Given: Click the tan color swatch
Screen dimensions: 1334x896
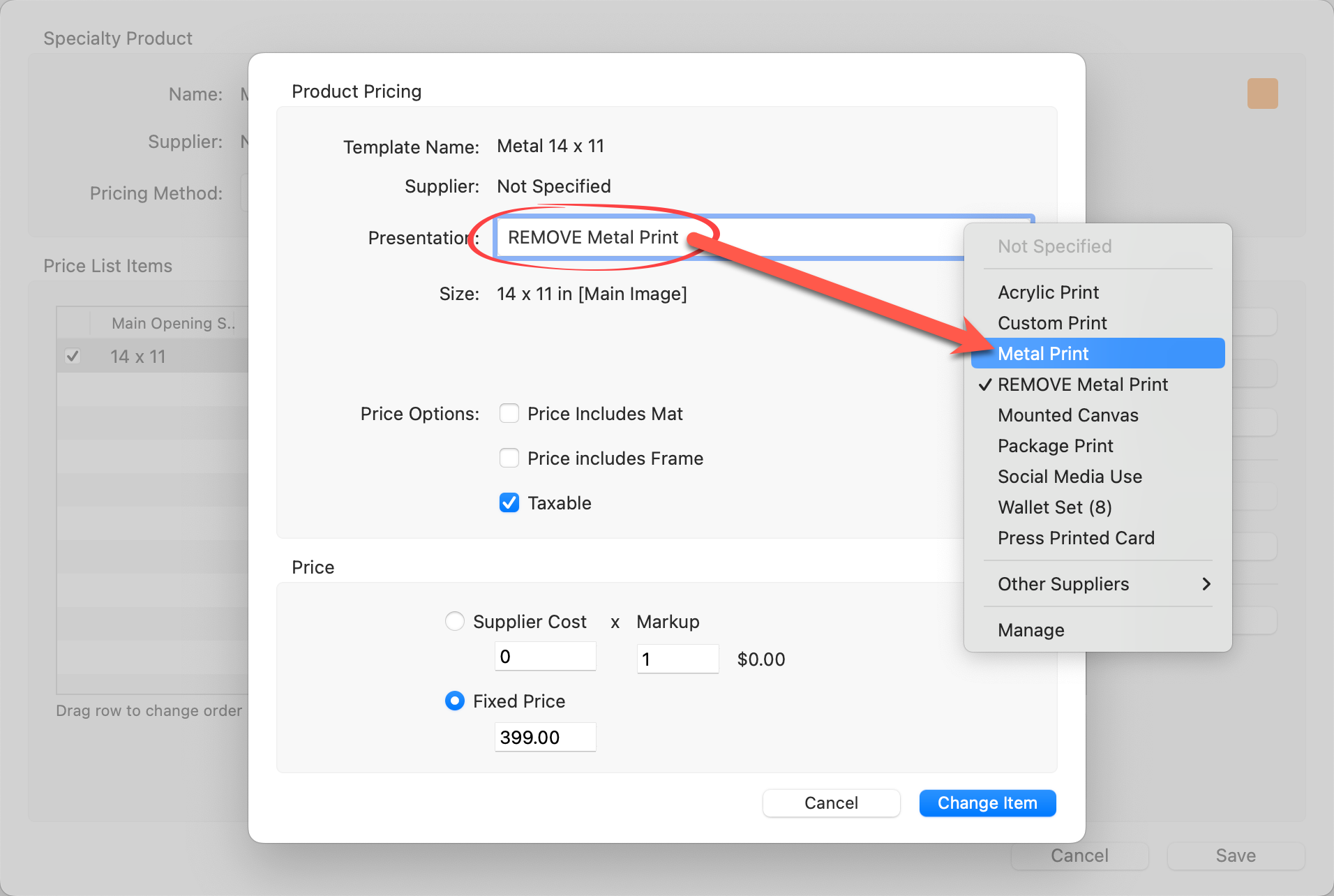Looking at the screenshot, I should click(1262, 94).
